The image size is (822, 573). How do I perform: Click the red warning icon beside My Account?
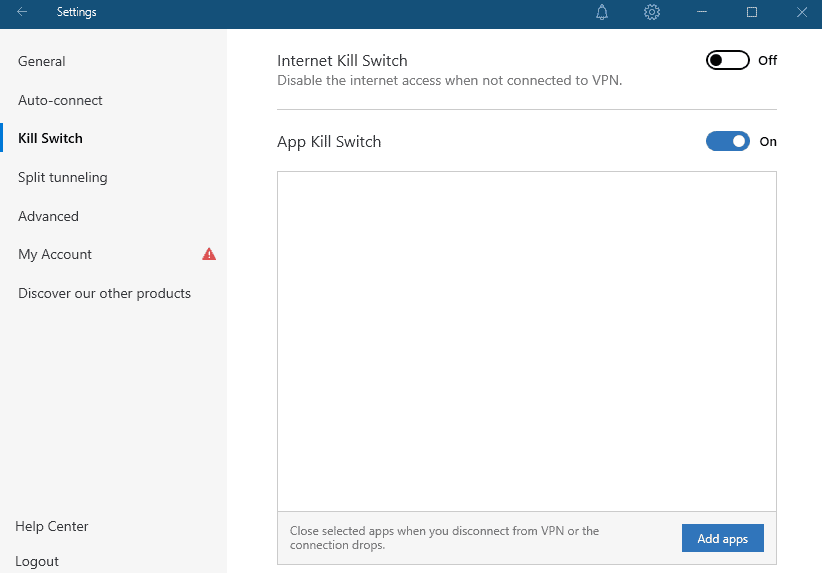point(209,254)
